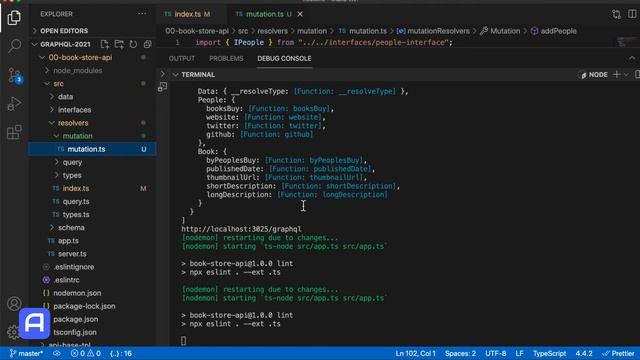The width and height of the screenshot is (640, 360).
Task: Switch to the OUTPUT panel tab
Action: tap(182, 58)
